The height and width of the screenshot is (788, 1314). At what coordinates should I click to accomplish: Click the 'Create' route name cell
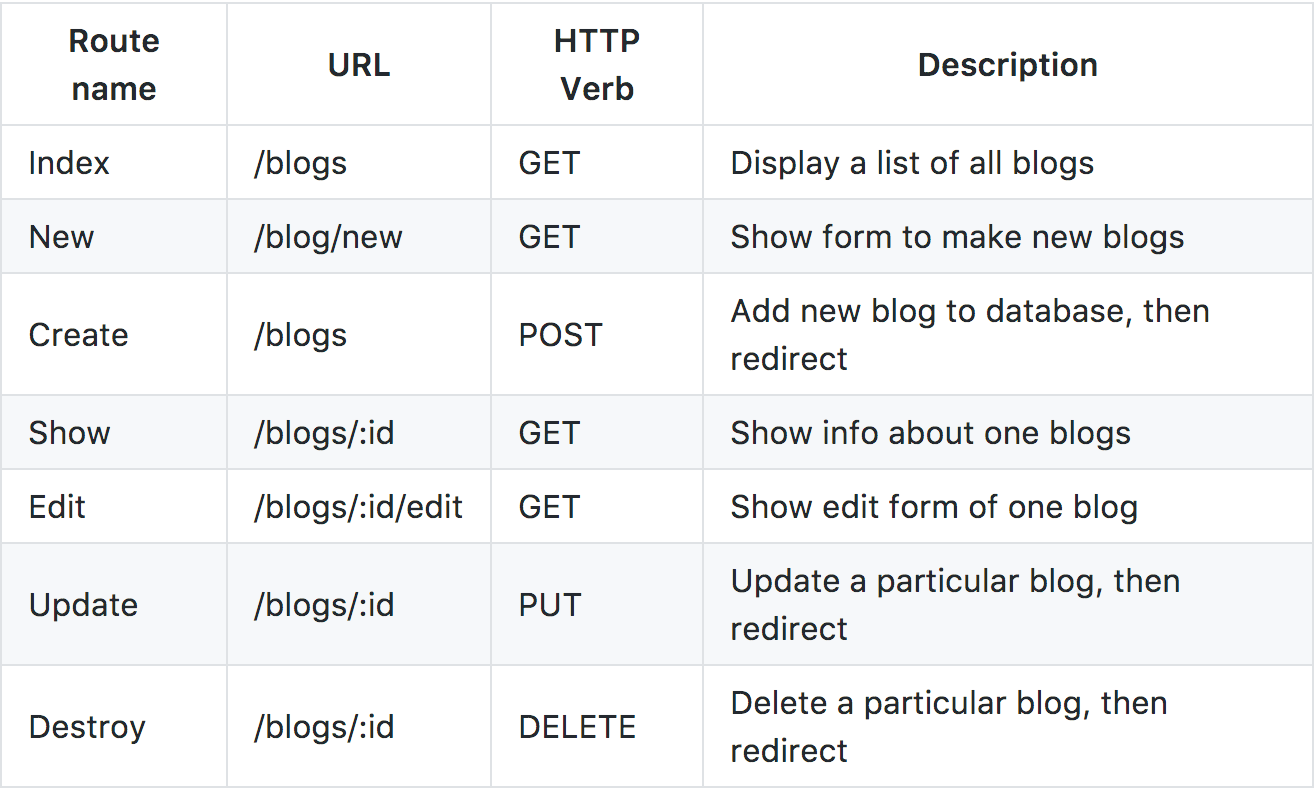(78, 335)
